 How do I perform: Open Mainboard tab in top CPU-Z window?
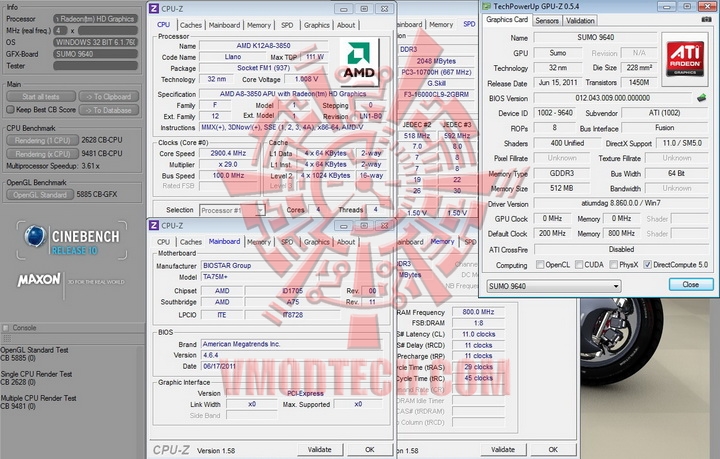225,25
